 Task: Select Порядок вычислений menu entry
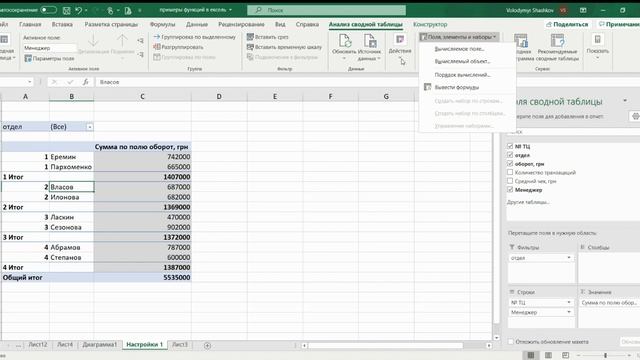tap(462, 75)
